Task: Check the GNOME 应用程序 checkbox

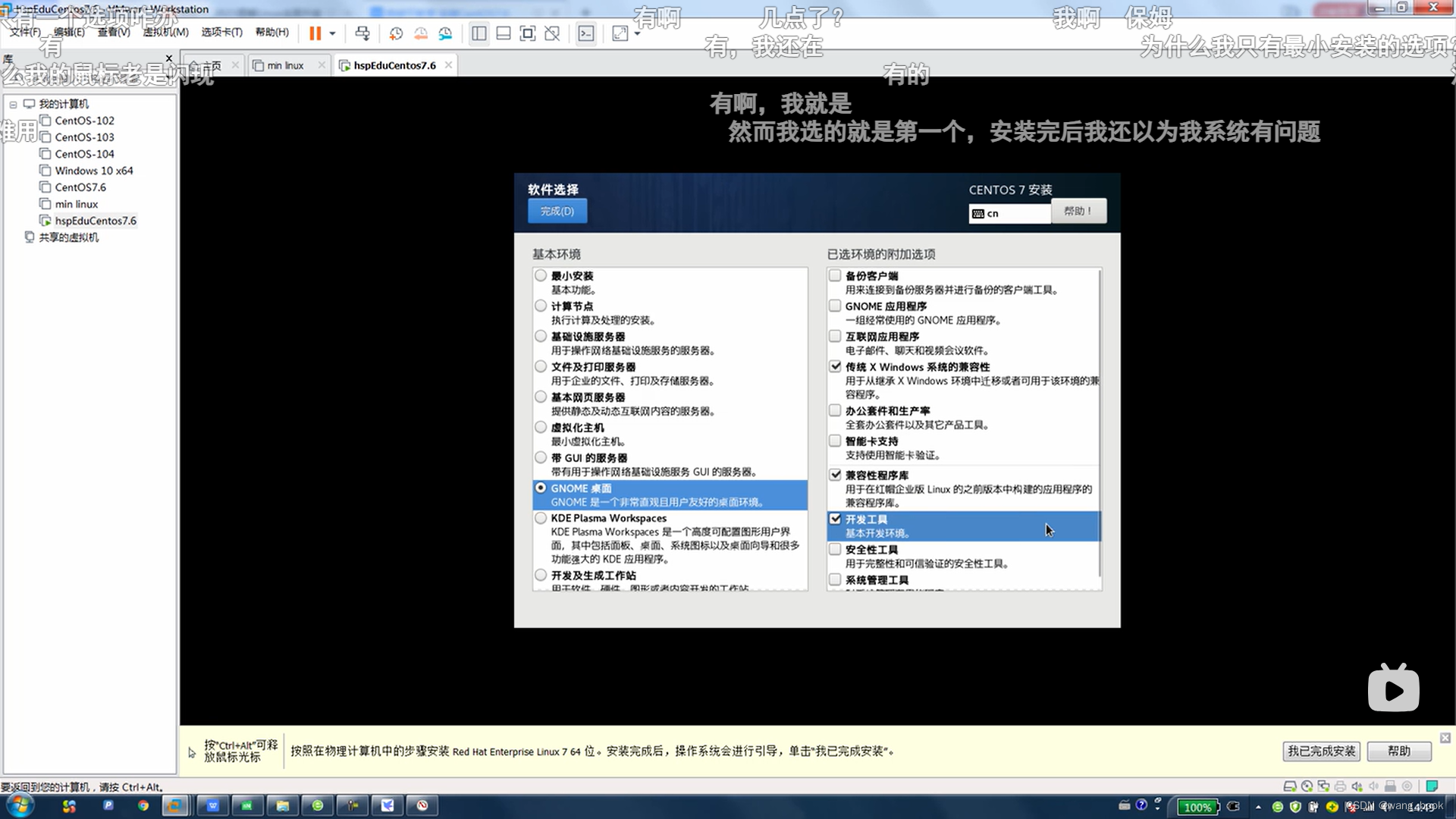Action: [835, 306]
